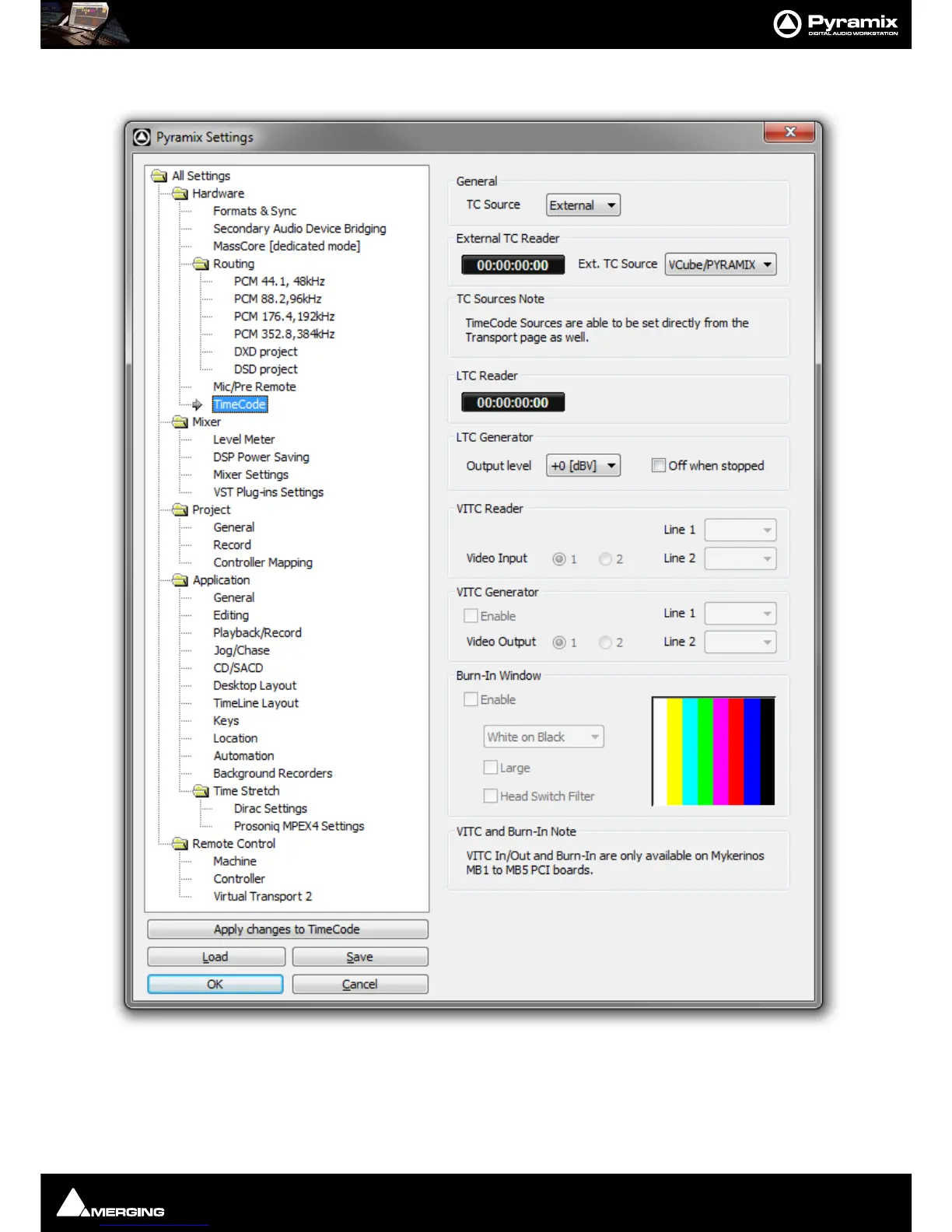Confirm with the OK button
952x1232 pixels.
click(215, 984)
